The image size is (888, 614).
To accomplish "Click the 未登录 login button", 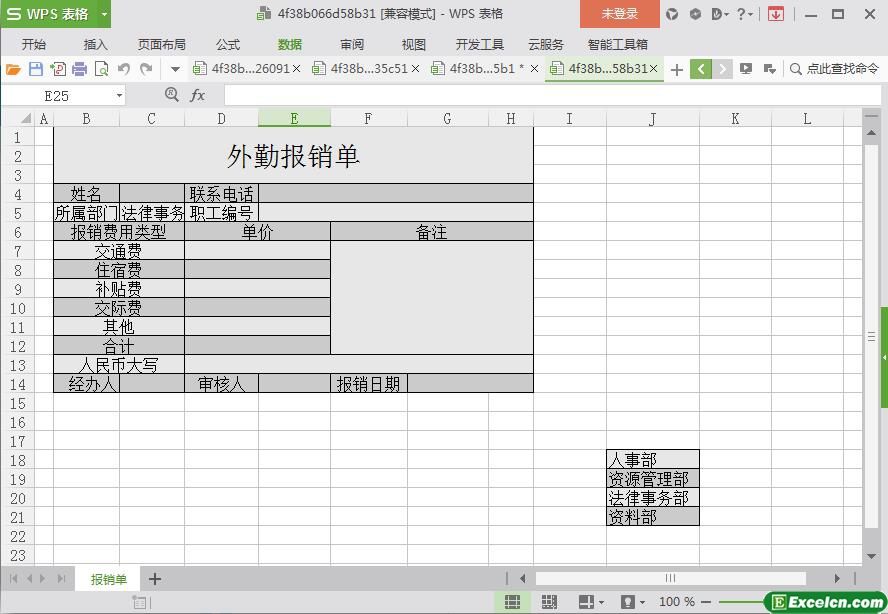I will (619, 14).
